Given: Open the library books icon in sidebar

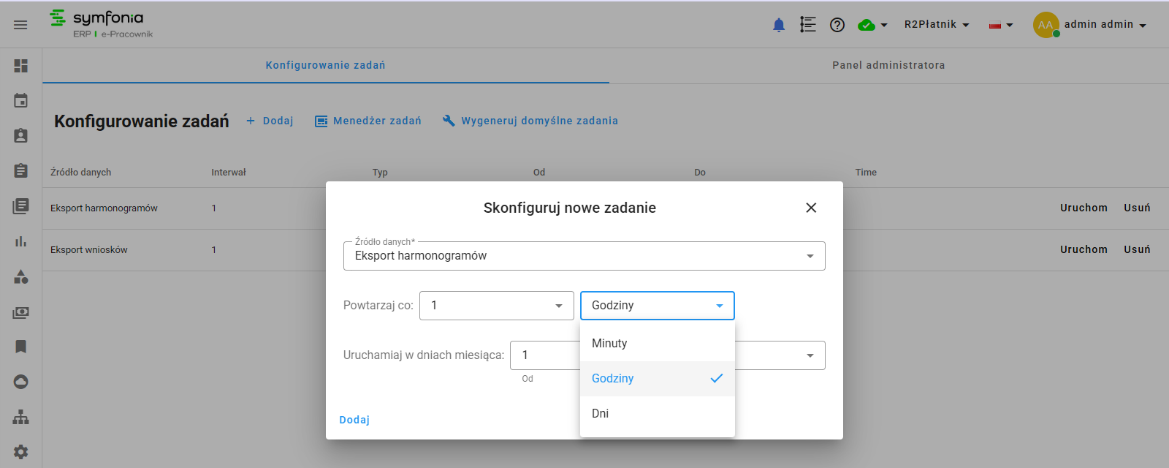Looking at the screenshot, I should click(x=21, y=206).
